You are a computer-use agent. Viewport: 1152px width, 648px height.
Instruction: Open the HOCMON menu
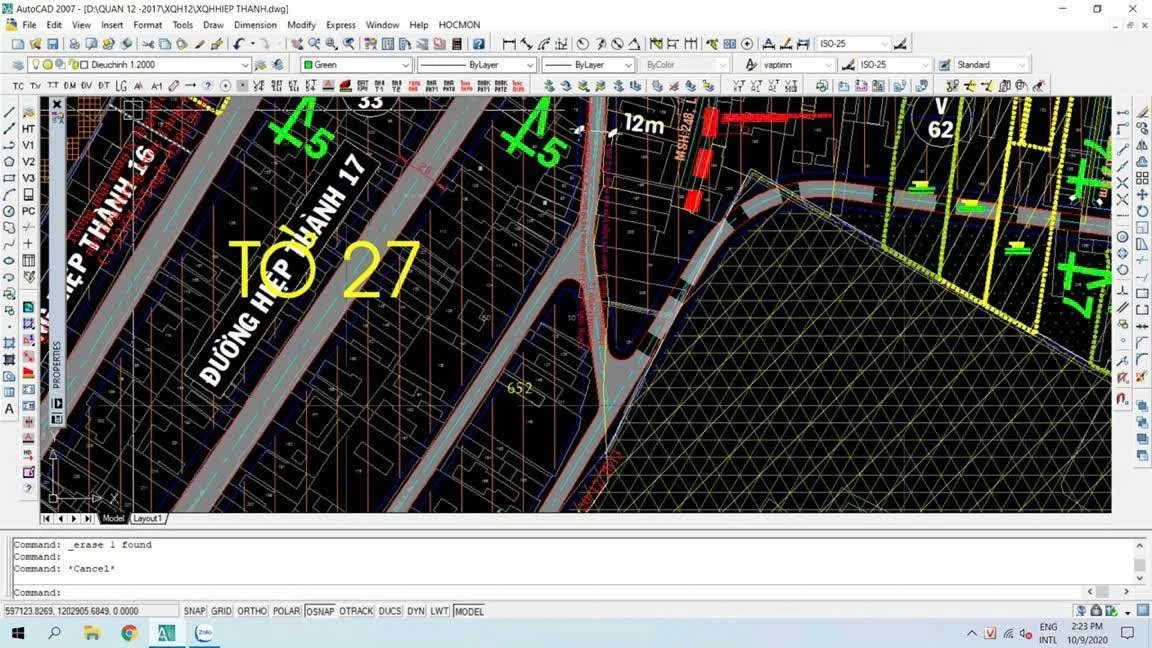tap(459, 25)
